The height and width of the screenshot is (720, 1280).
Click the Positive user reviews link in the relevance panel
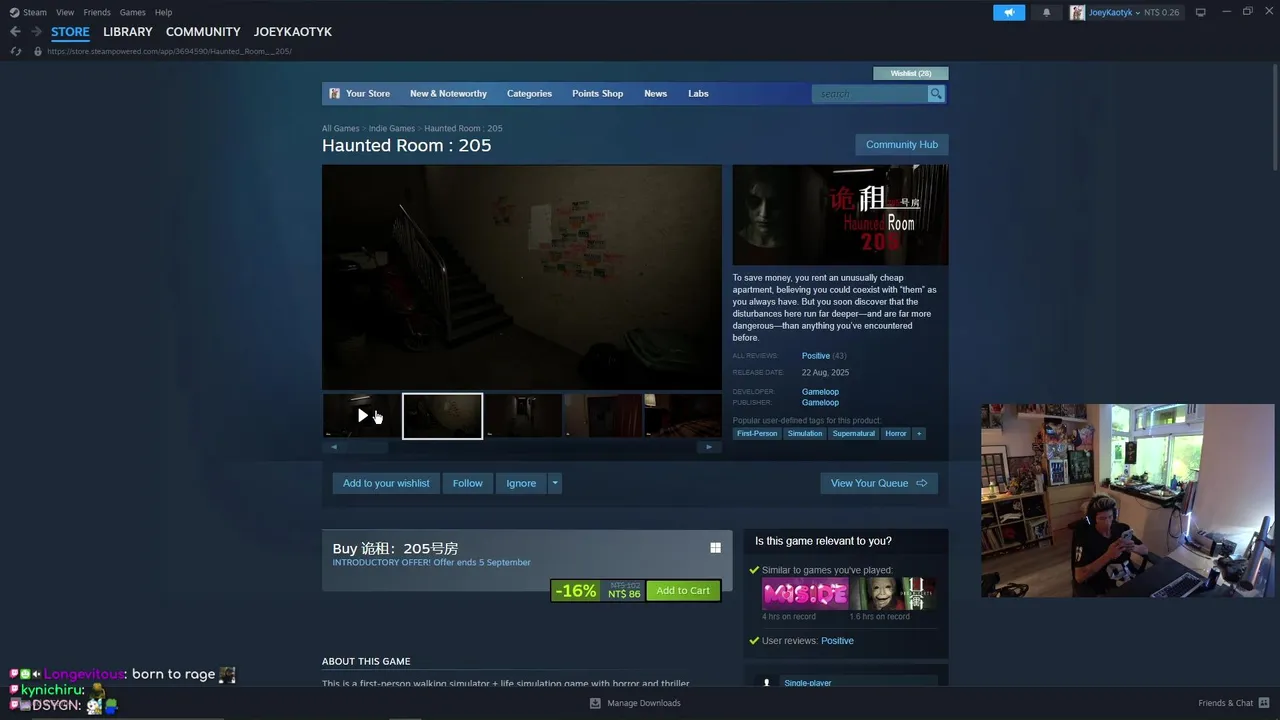tap(837, 641)
